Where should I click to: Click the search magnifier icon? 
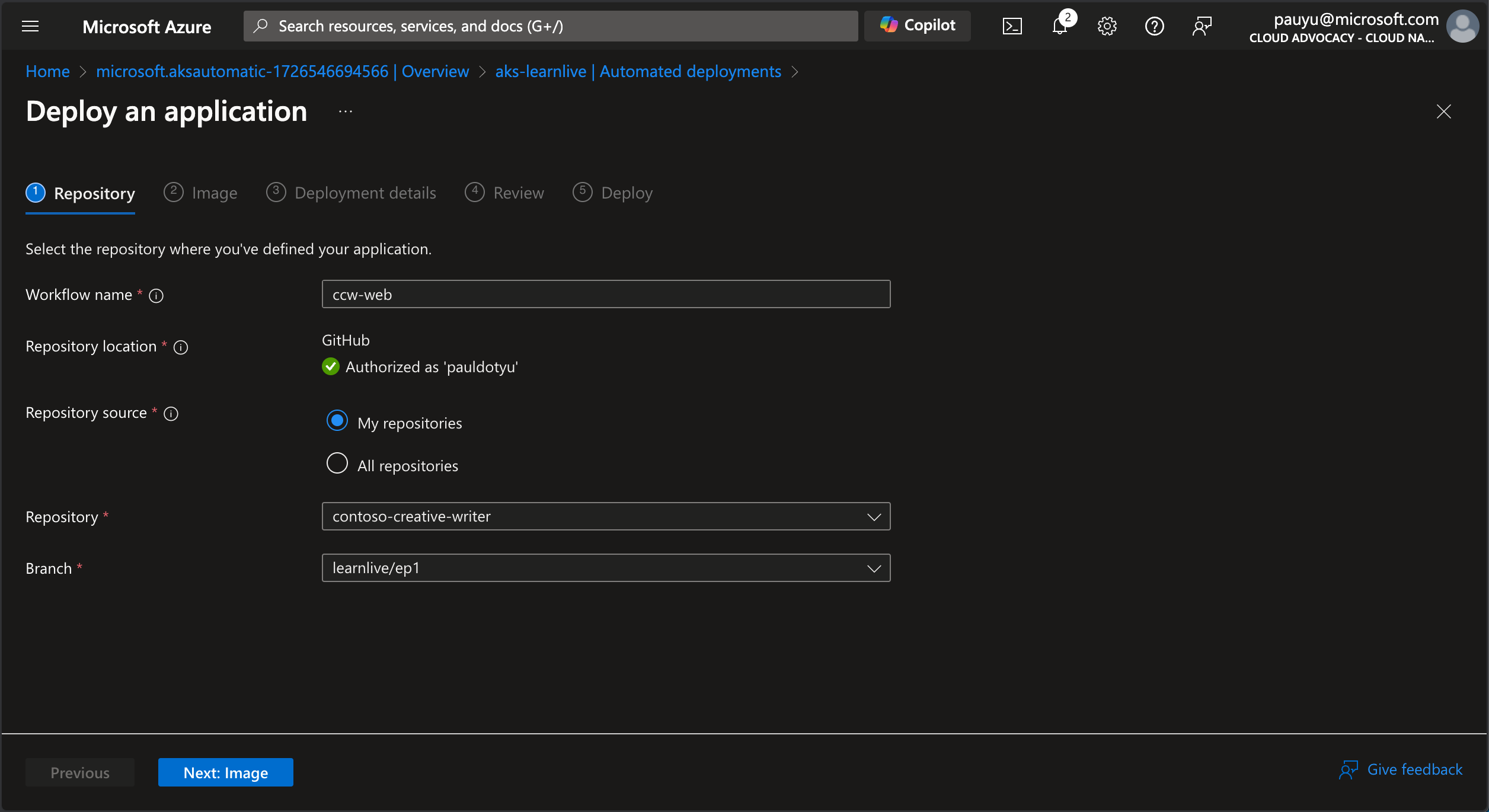(x=260, y=26)
